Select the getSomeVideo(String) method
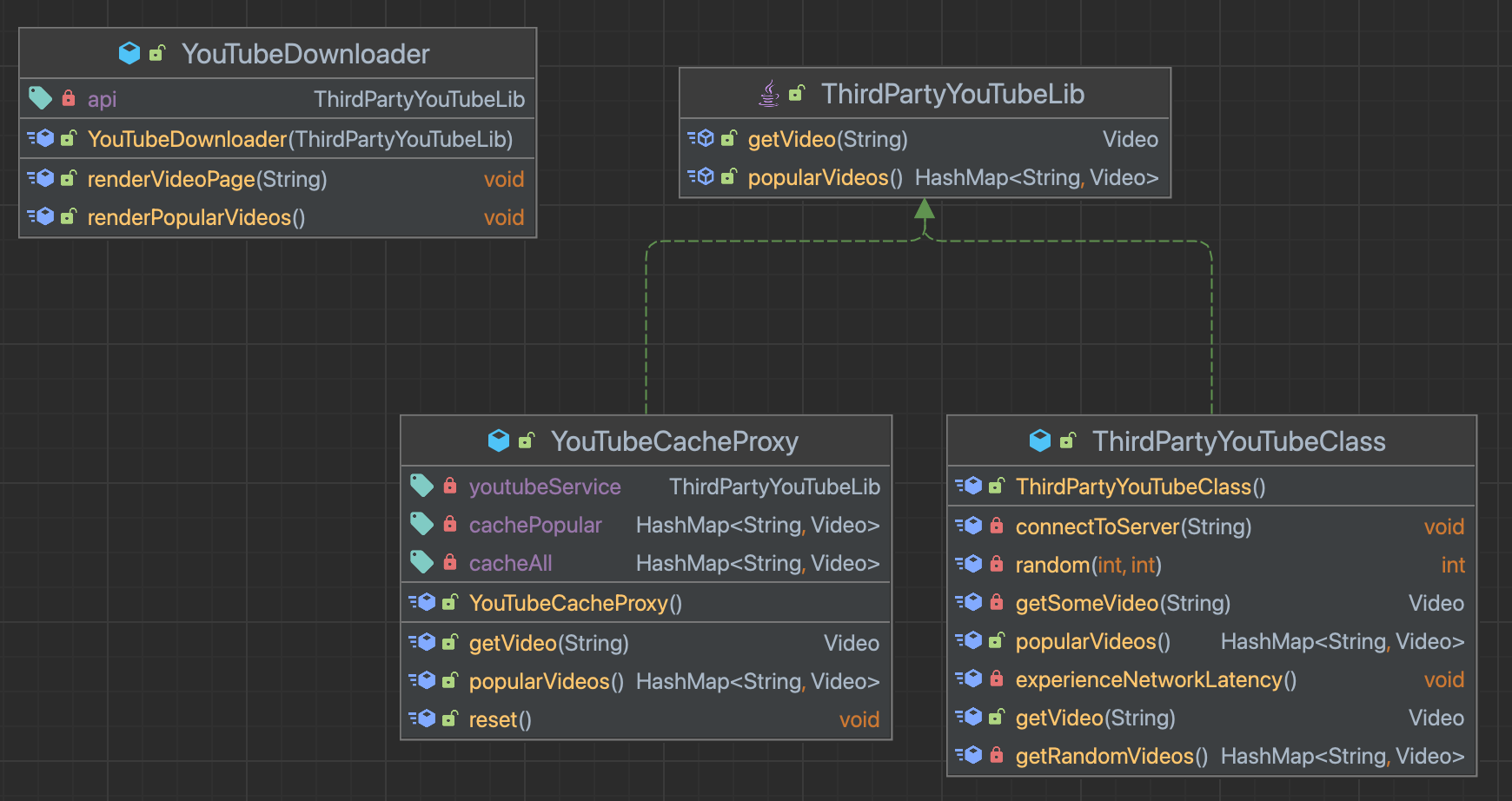Image resolution: width=1512 pixels, height=801 pixels. tap(1123, 603)
